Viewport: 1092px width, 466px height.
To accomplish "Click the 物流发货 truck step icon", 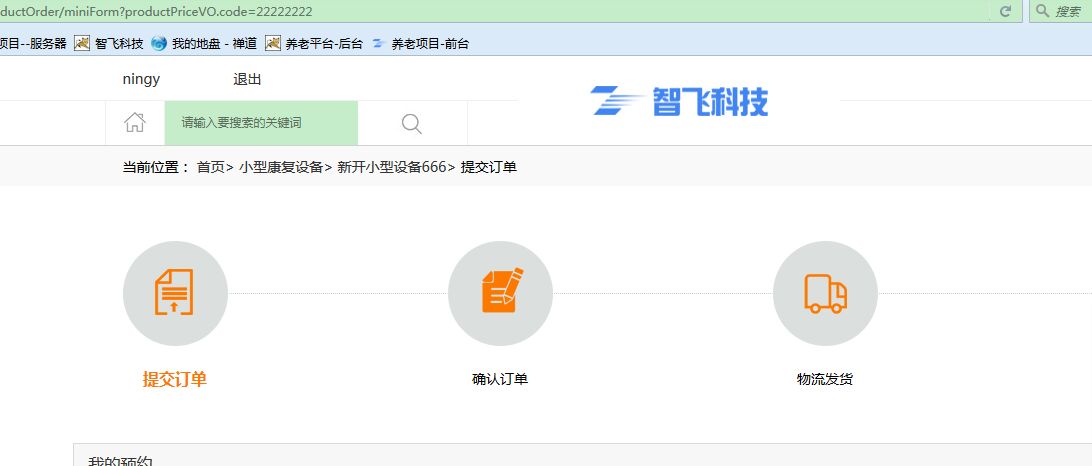I will pos(825,293).
